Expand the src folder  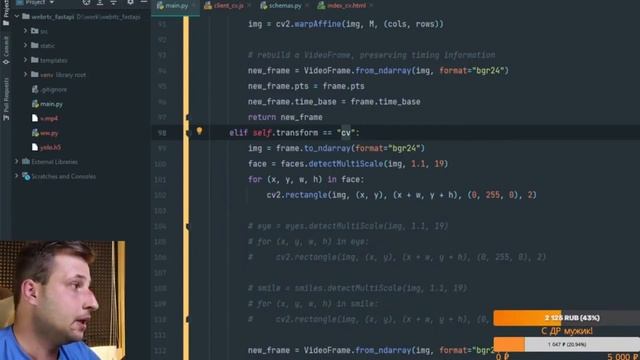pos(25,31)
